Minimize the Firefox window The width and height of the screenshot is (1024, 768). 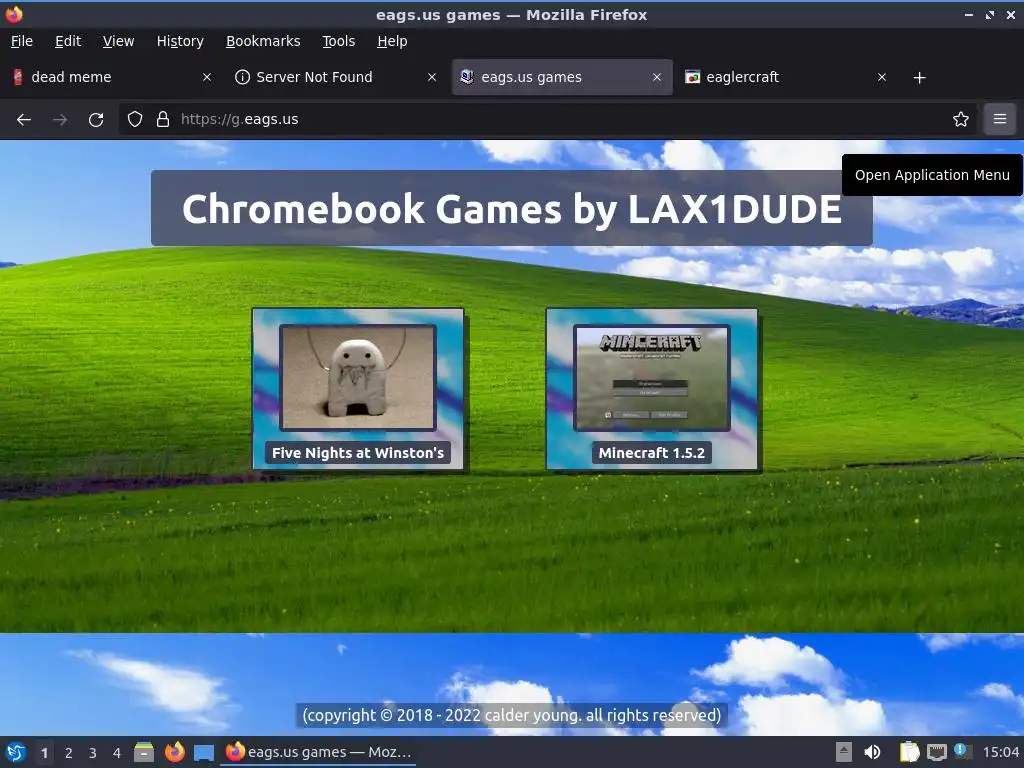pyautogui.click(x=968, y=15)
